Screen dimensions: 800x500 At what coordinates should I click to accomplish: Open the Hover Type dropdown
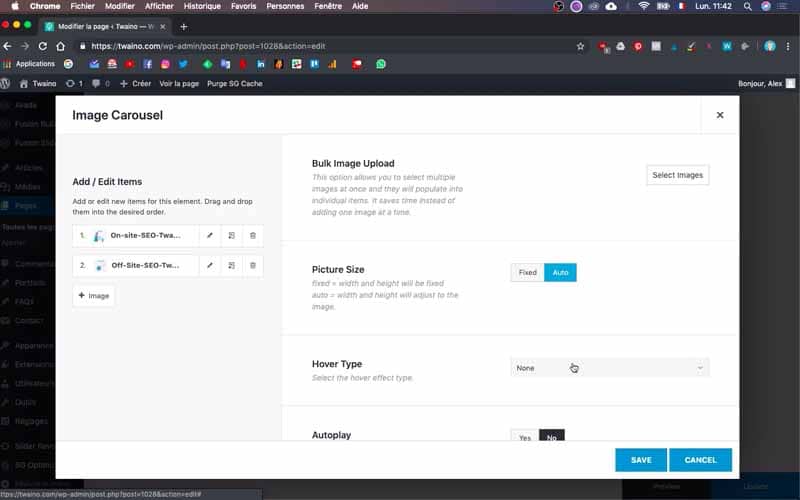point(610,368)
